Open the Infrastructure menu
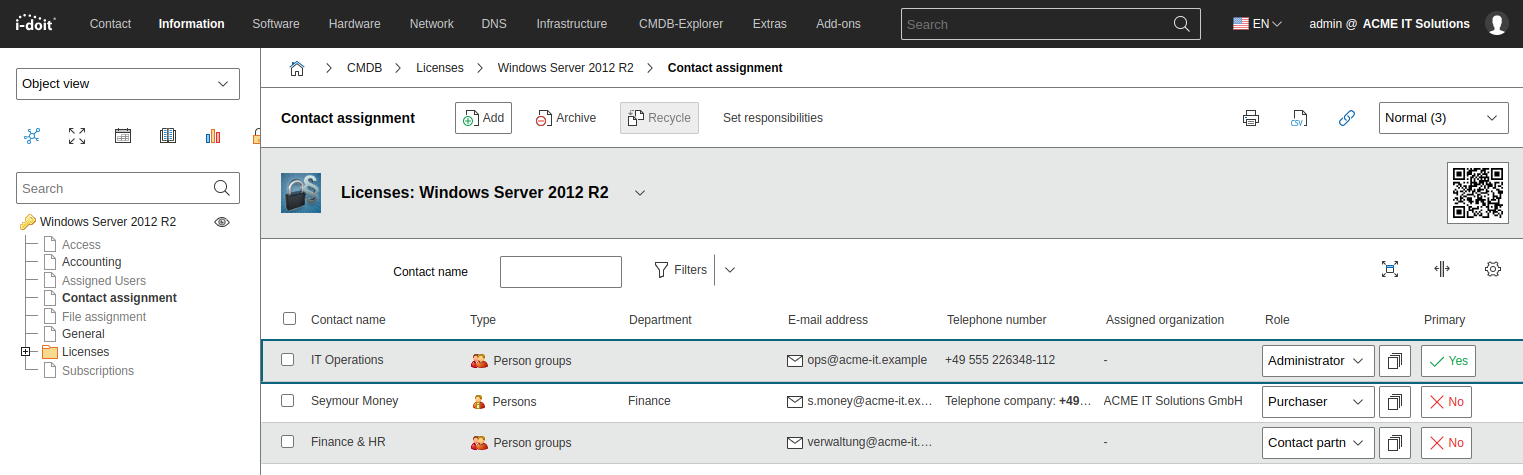This screenshot has width=1523, height=475. tap(571, 24)
